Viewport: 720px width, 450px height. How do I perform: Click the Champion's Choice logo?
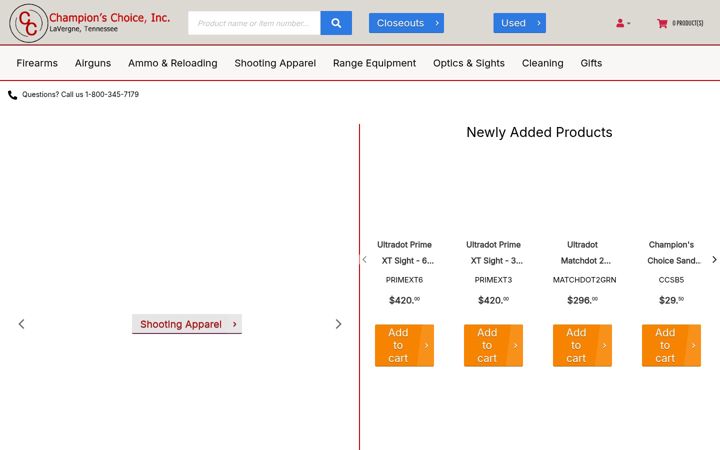pyautogui.click(x=90, y=23)
